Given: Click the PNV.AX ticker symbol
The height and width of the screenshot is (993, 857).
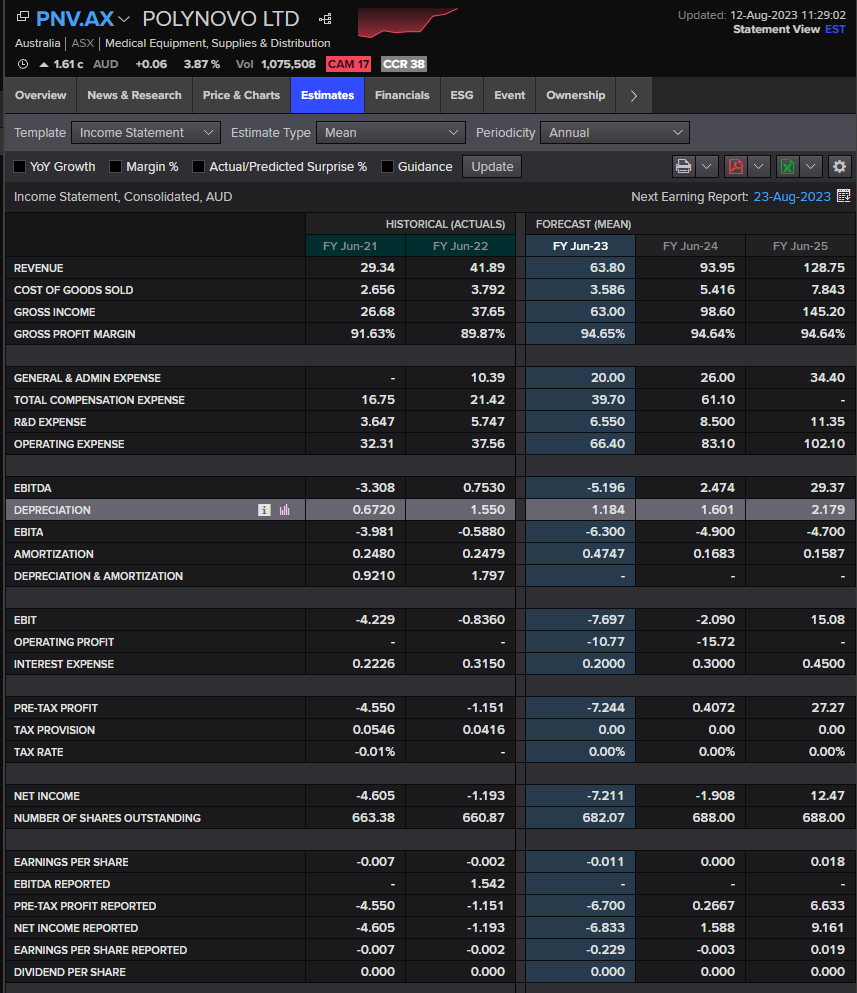Looking at the screenshot, I should pos(75,19).
